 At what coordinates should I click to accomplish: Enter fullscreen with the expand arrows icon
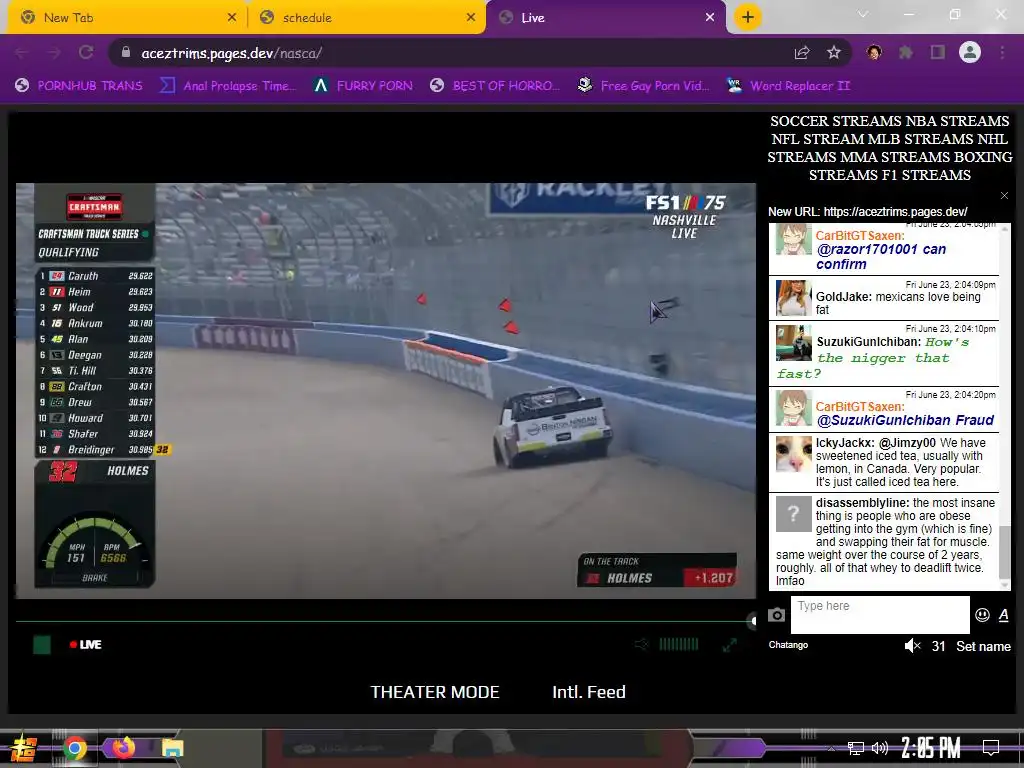(729, 645)
